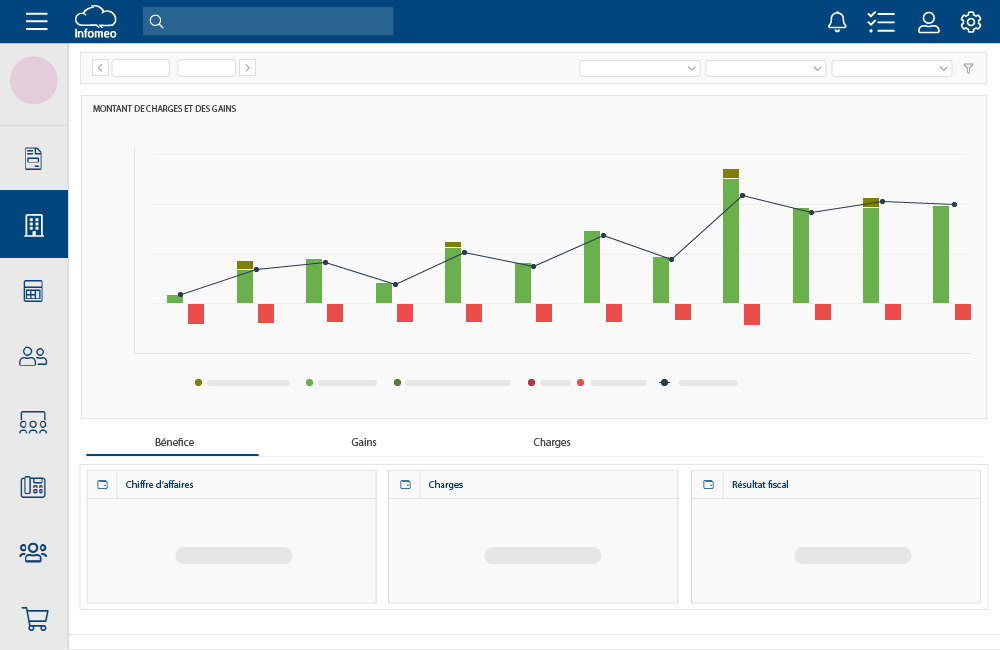Viewport: 1000px width, 650px height.
Task: Open the calculator panel from sidebar
Action: click(33, 290)
